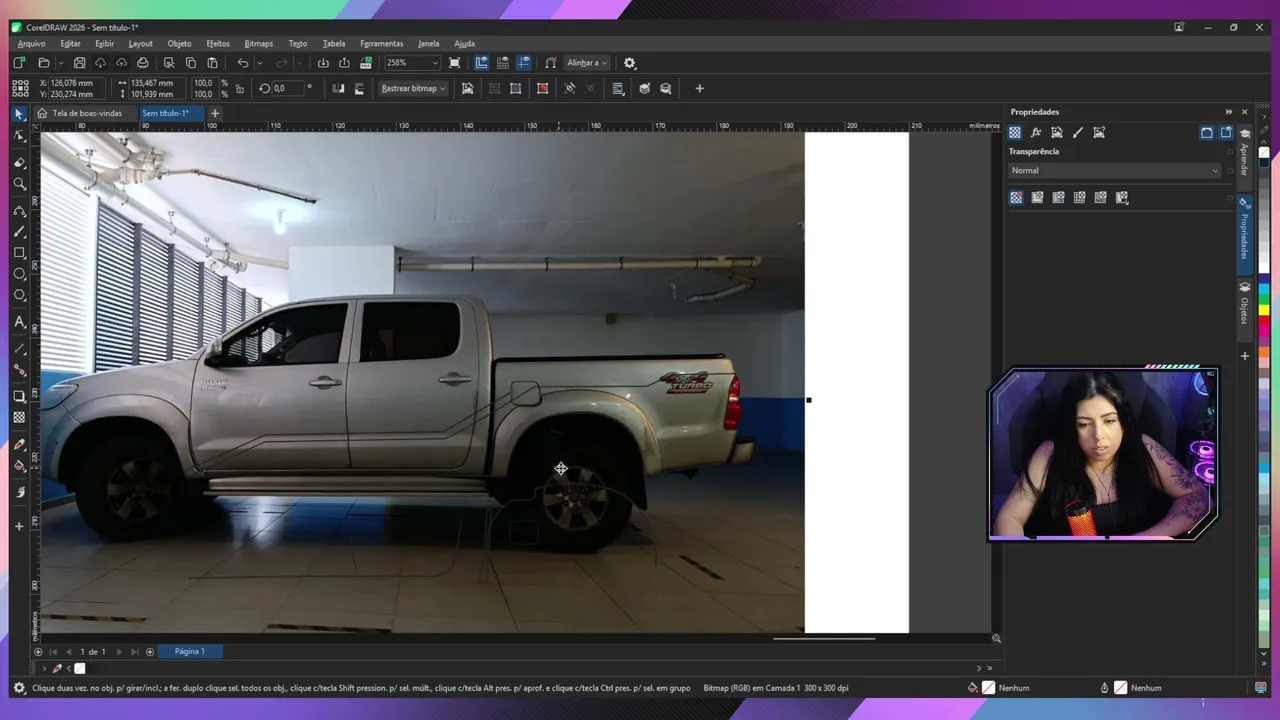Toggle the full-screen preview button
This screenshot has width=1280, height=720.
point(455,63)
